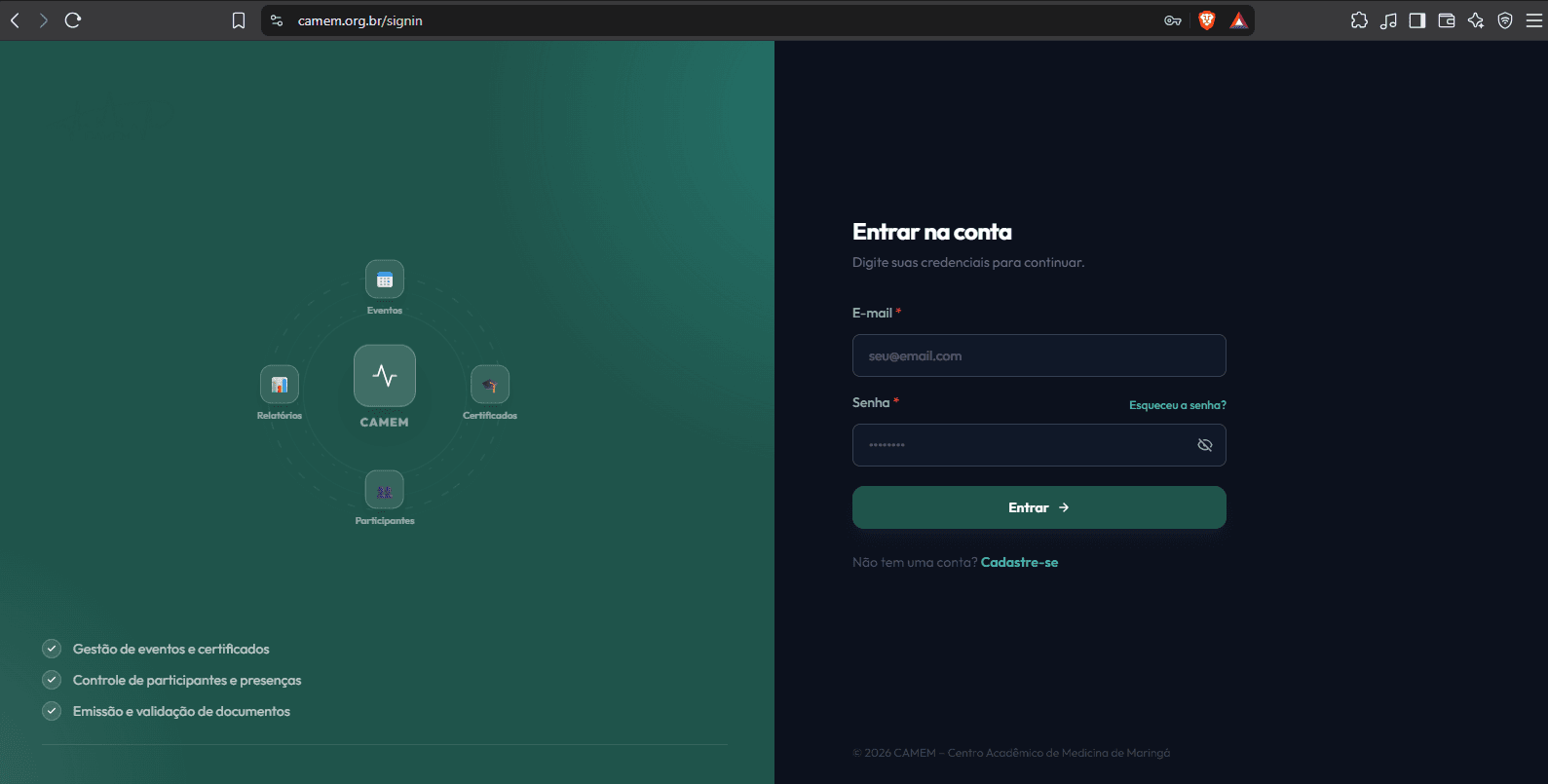This screenshot has height=784, width=1548.
Task: Click 'Controle de participantes e presenças' text
Action: [x=187, y=680]
